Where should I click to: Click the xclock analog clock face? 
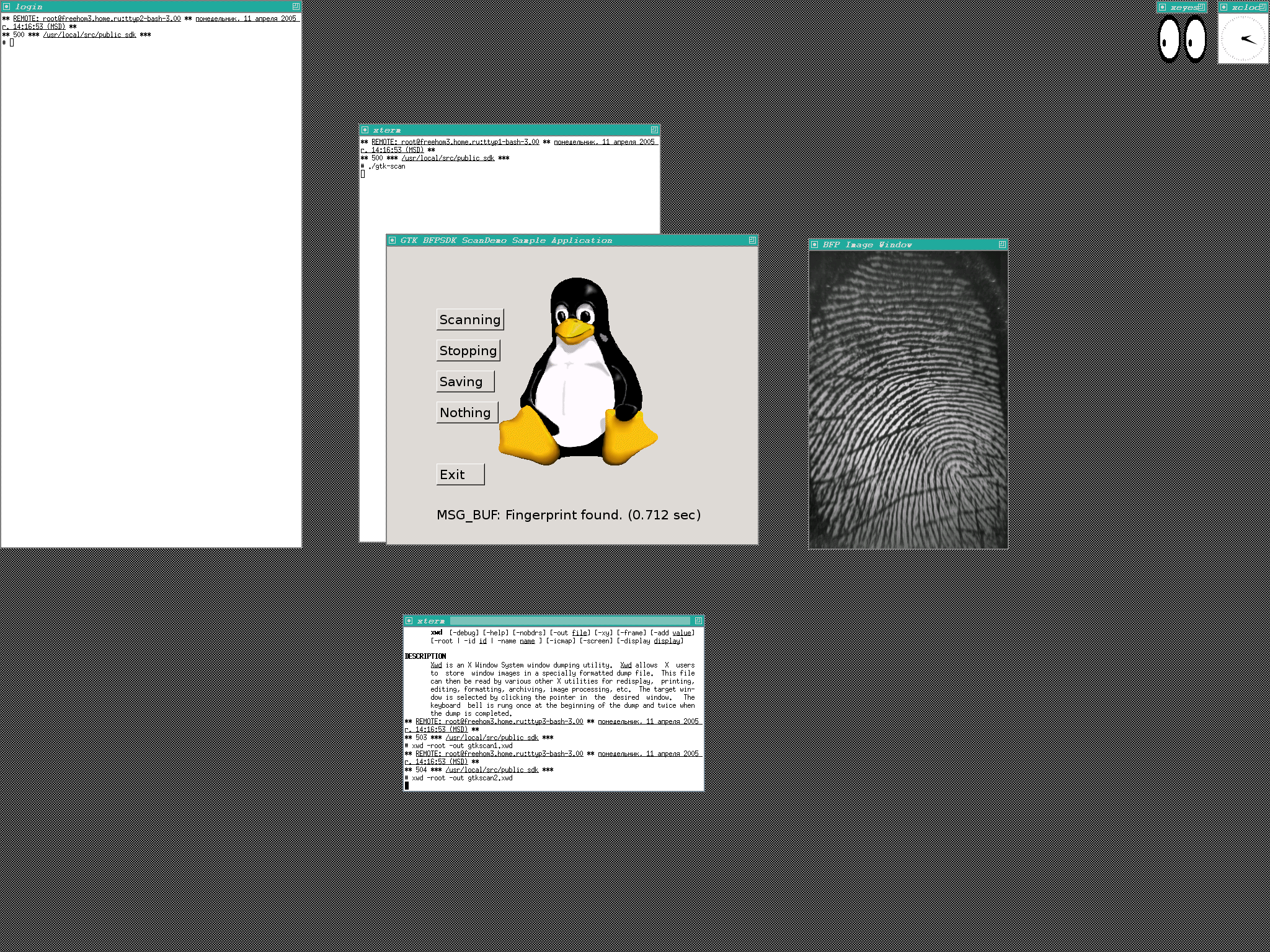[x=1243, y=39]
